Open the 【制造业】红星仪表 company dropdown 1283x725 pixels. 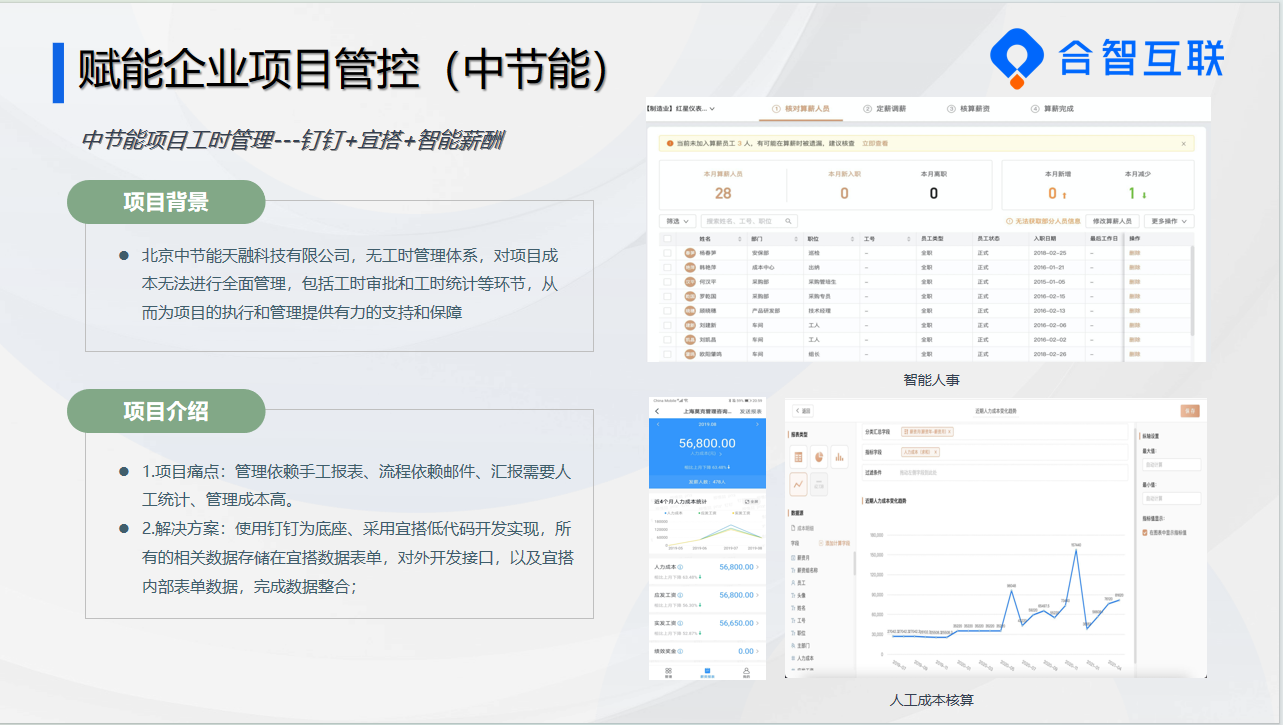coord(681,108)
